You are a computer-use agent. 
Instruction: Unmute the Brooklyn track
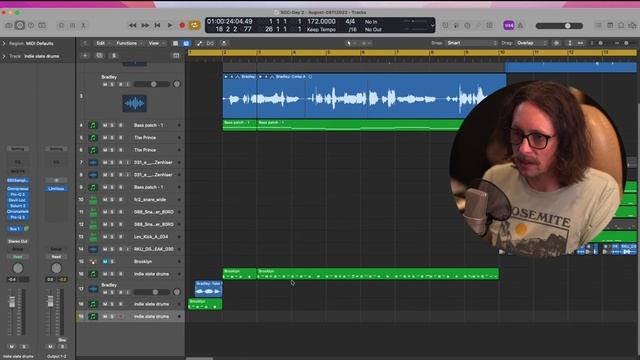(105, 262)
